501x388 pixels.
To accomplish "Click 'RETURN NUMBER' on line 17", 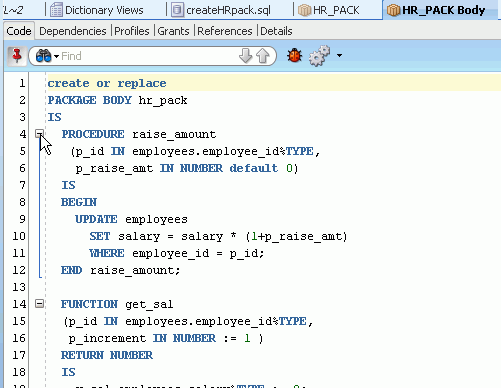I will click(x=107, y=355).
